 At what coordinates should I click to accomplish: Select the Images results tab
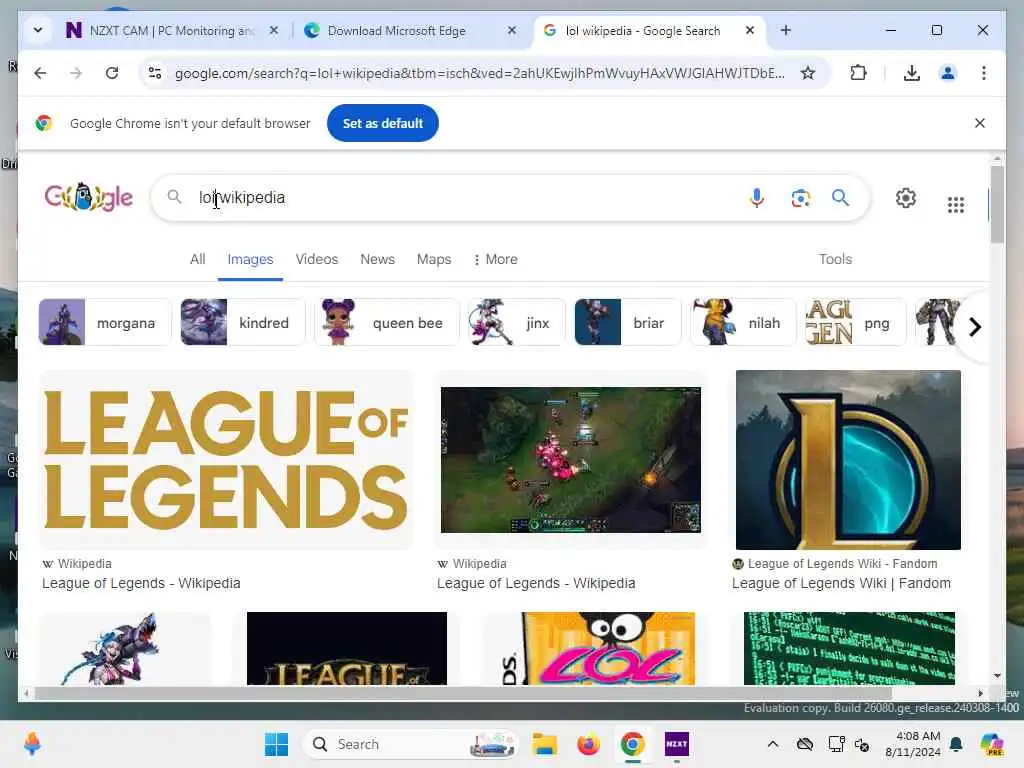(250, 259)
